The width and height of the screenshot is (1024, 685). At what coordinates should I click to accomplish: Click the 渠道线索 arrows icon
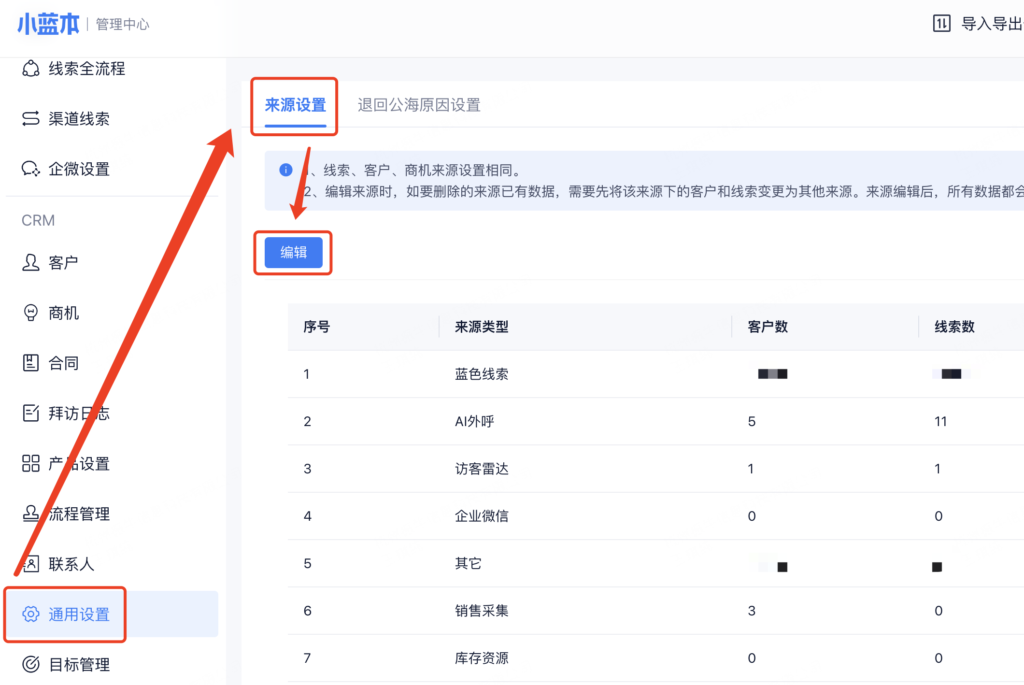tap(31, 119)
